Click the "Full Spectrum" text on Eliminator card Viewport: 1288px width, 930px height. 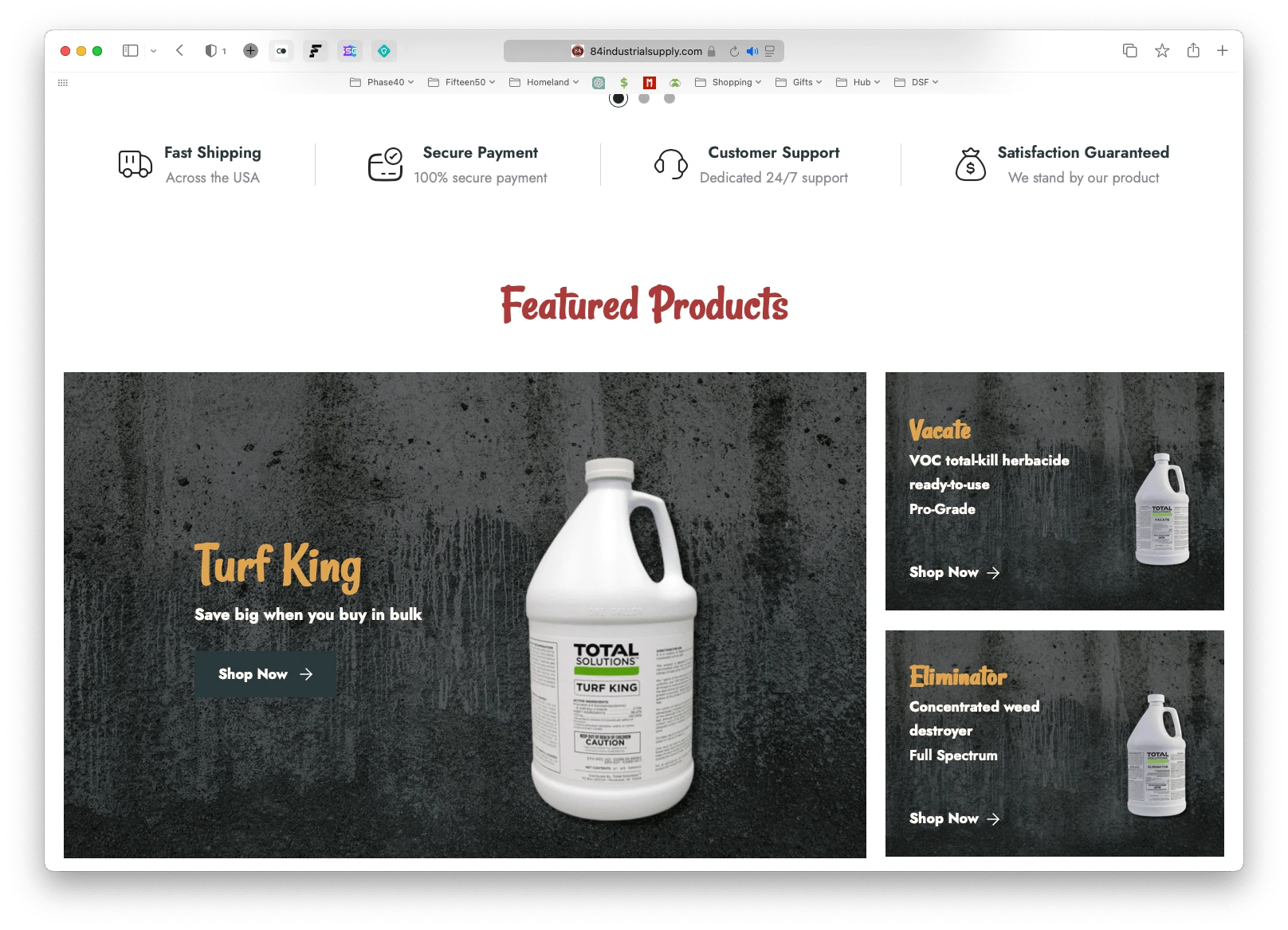[953, 755]
